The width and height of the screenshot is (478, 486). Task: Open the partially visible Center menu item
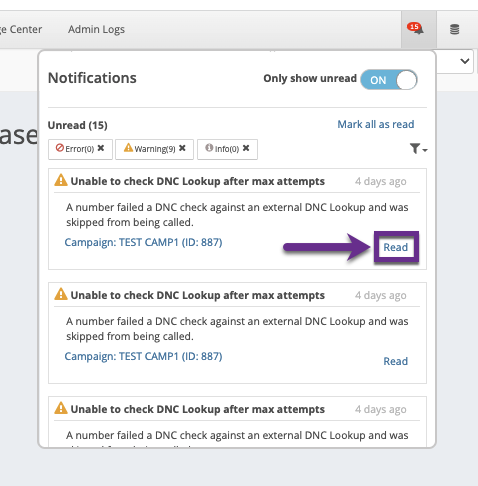[21, 30]
